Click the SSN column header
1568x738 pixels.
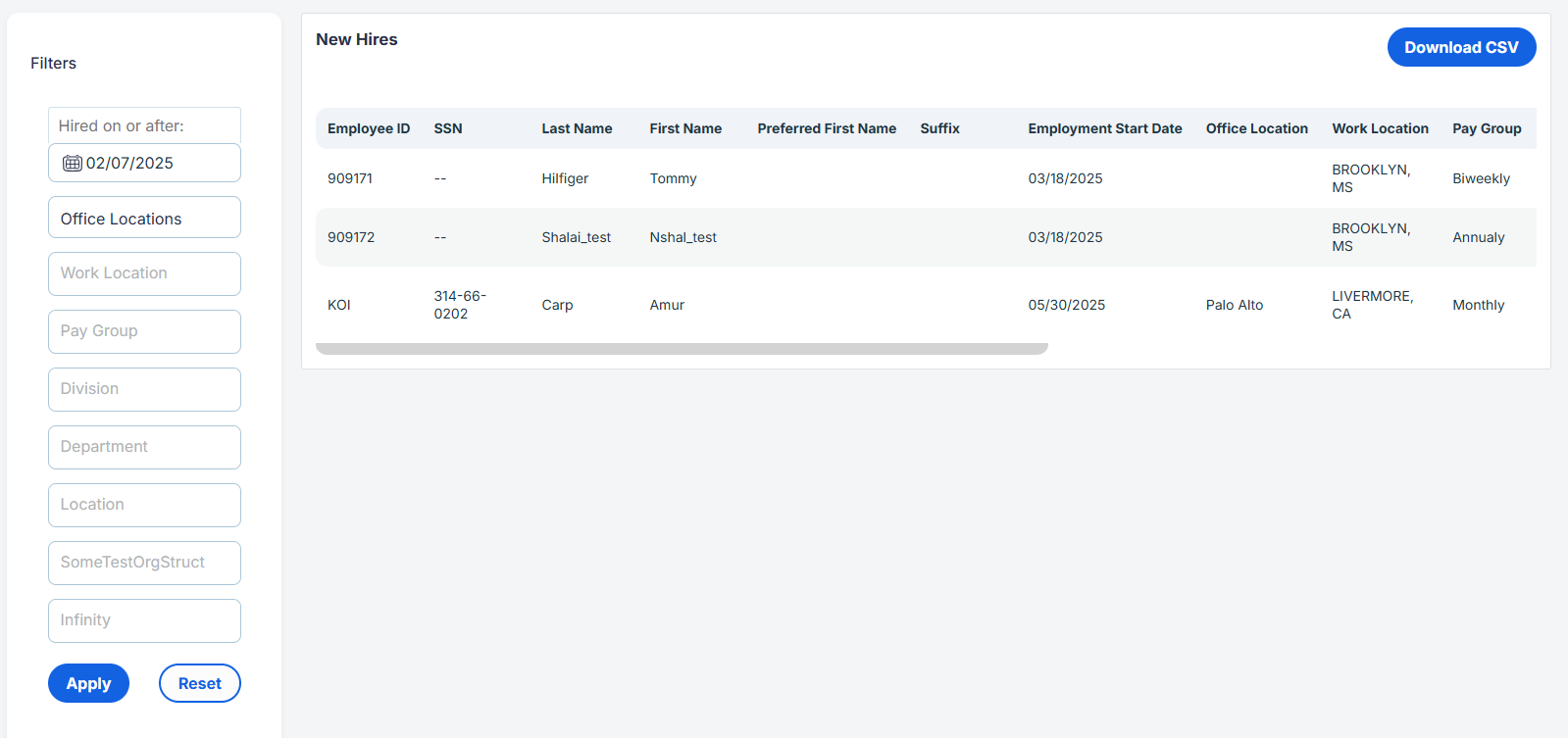point(448,128)
